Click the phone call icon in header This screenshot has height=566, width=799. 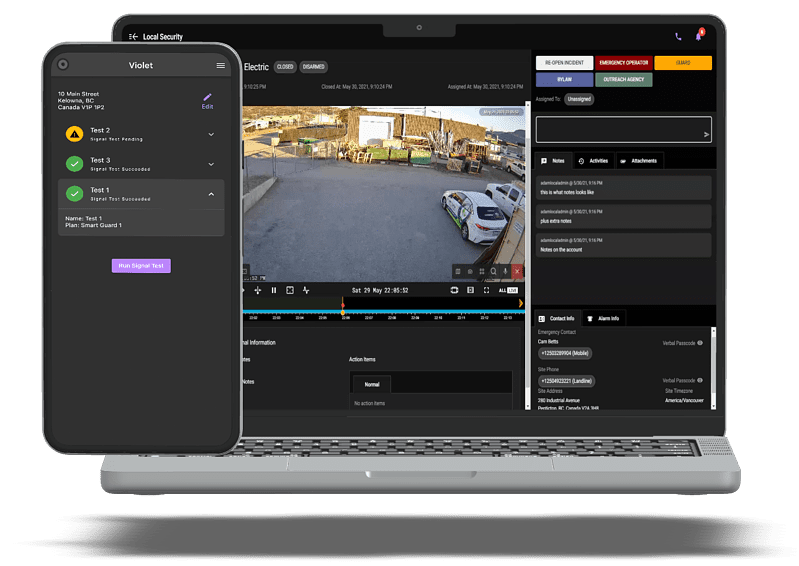[x=678, y=37]
